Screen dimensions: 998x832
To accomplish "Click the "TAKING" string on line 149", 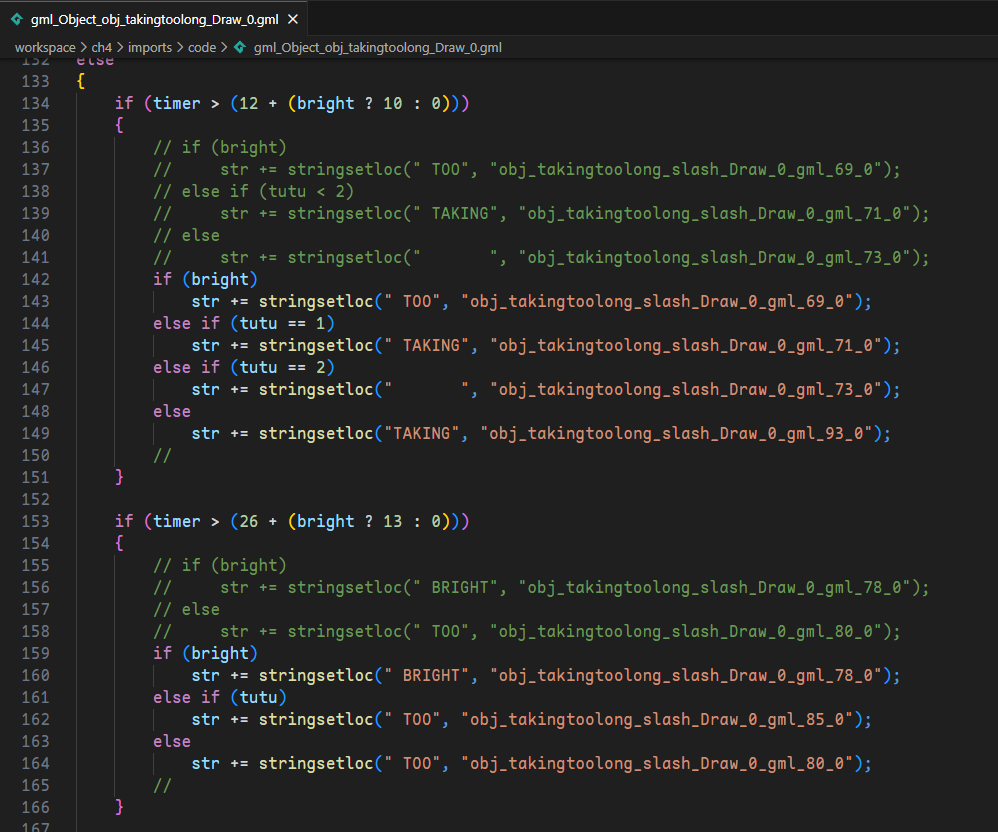I will [x=421, y=434].
